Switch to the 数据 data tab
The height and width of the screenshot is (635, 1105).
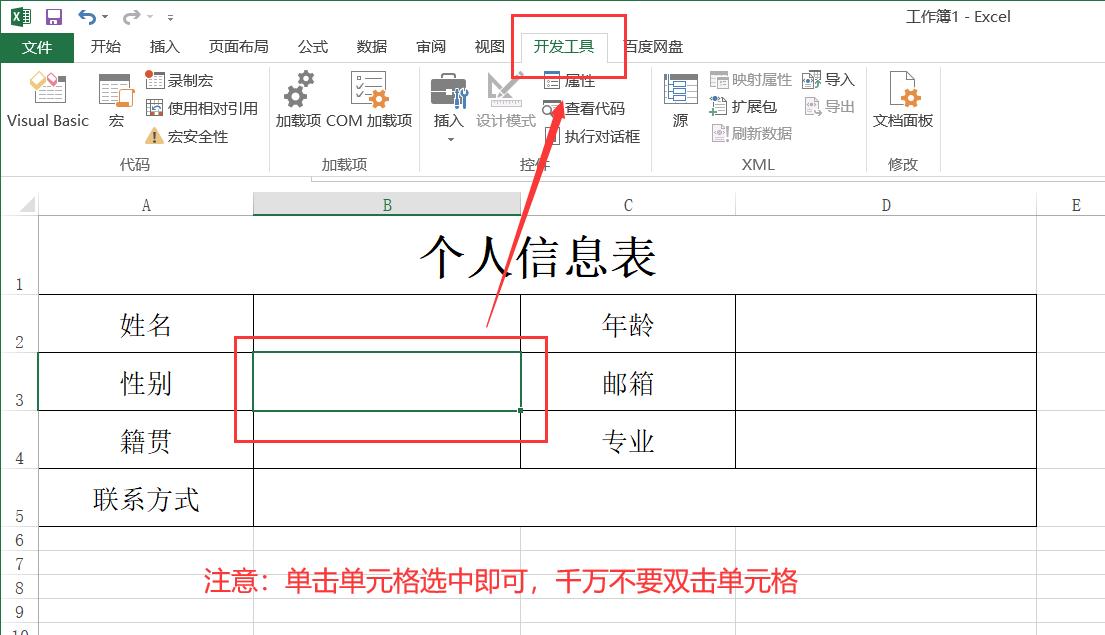click(x=371, y=47)
